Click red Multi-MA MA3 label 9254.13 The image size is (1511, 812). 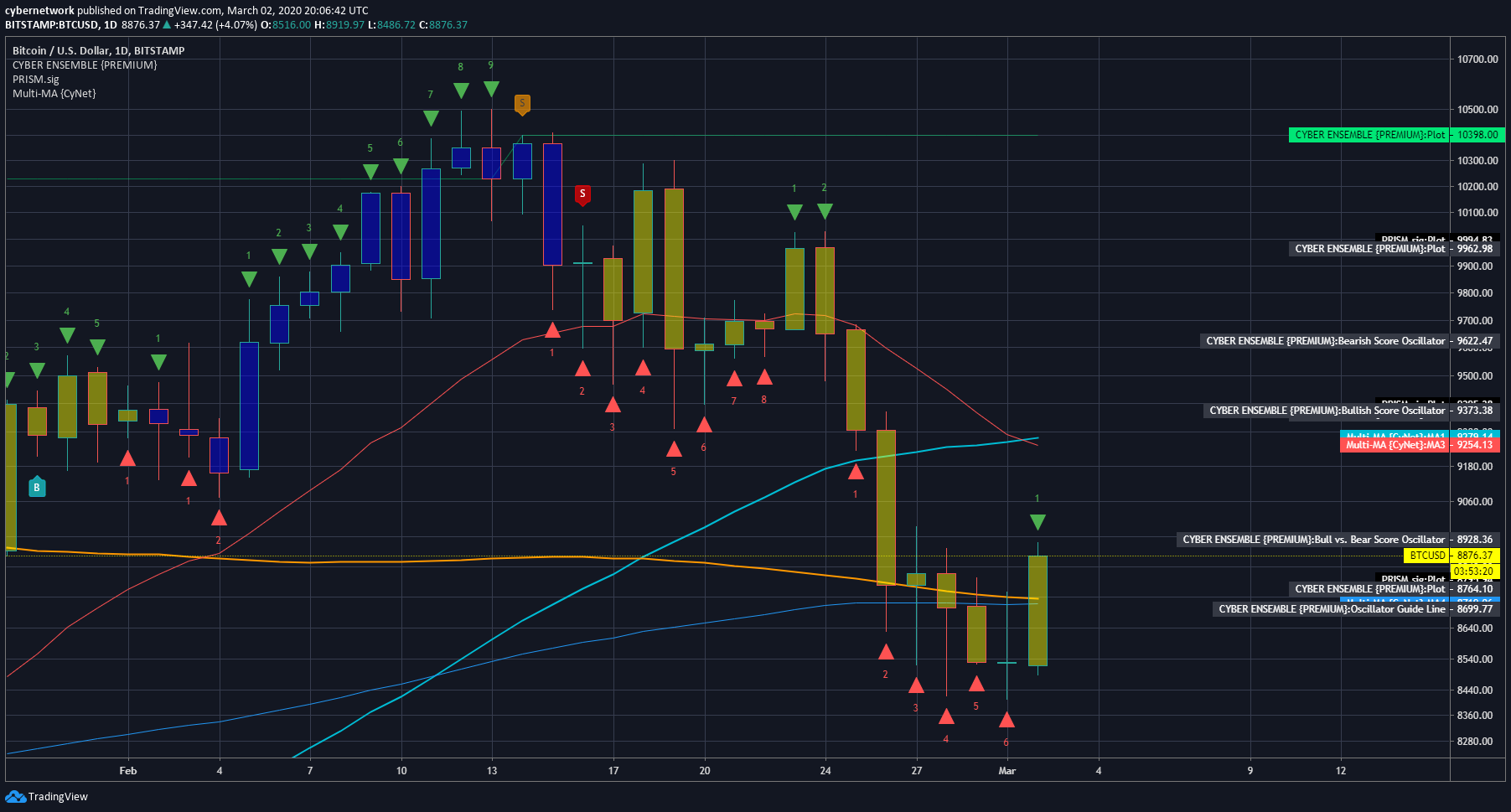[1420, 445]
